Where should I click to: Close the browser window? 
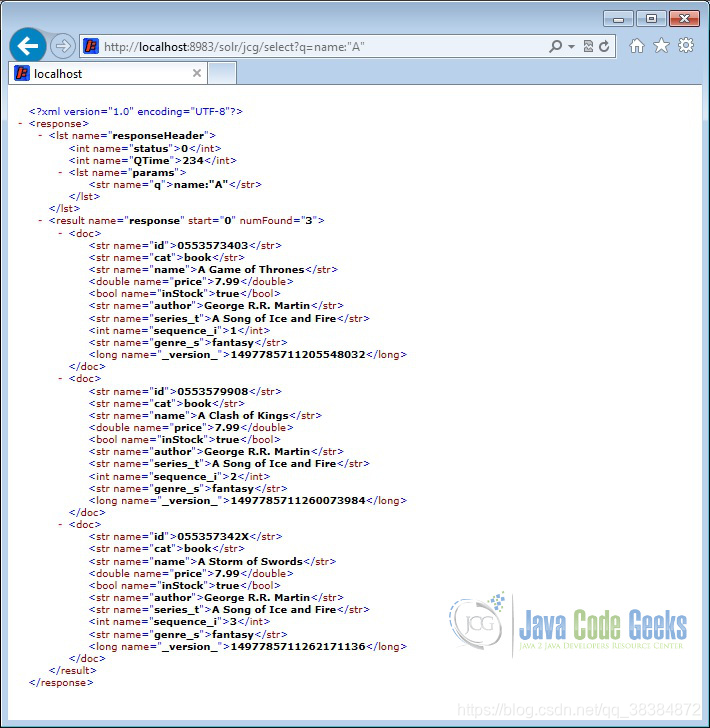[684, 19]
